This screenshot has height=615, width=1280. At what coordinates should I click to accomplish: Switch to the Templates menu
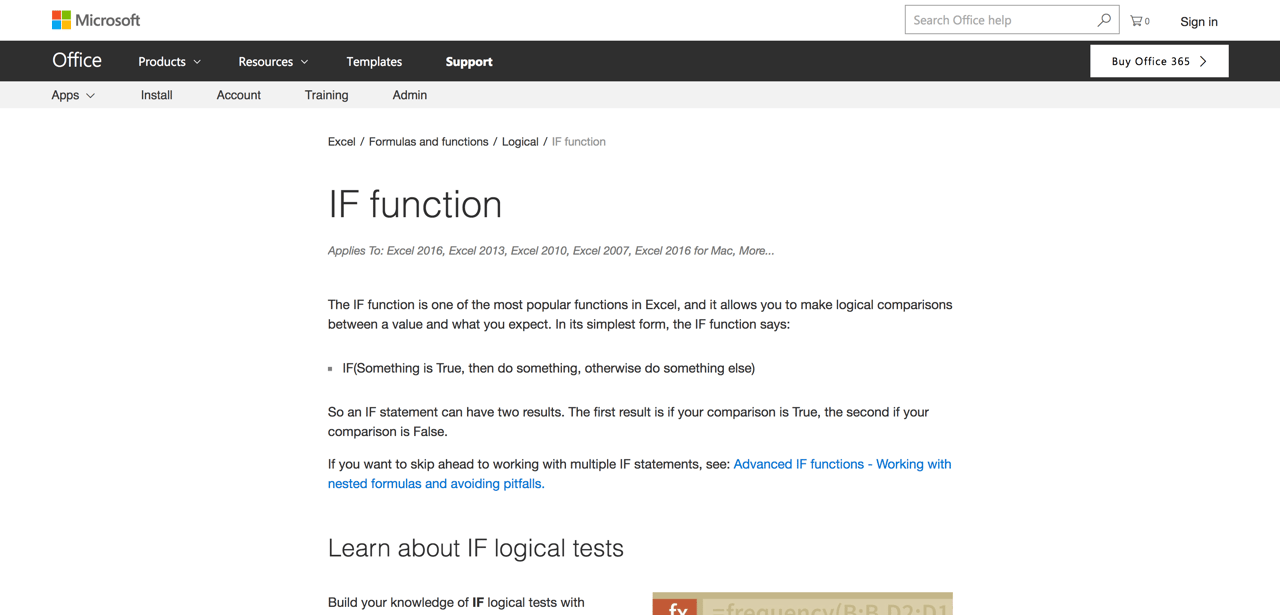373,61
